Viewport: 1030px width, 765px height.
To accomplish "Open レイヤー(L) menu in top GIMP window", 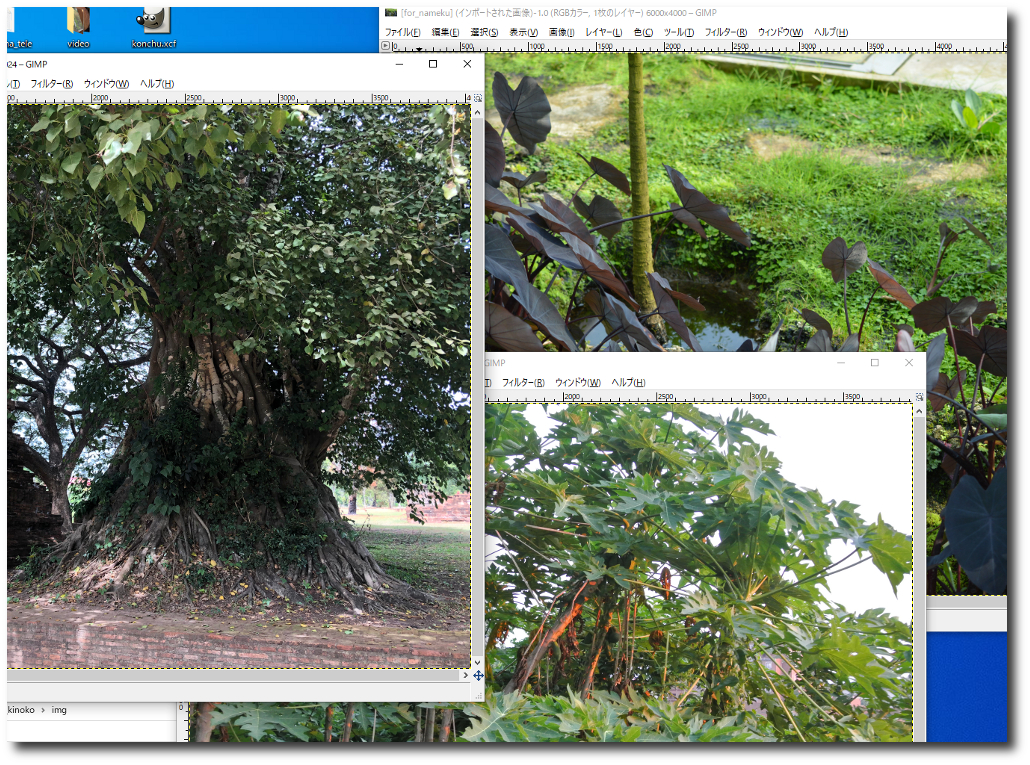I will coord(602,32).
